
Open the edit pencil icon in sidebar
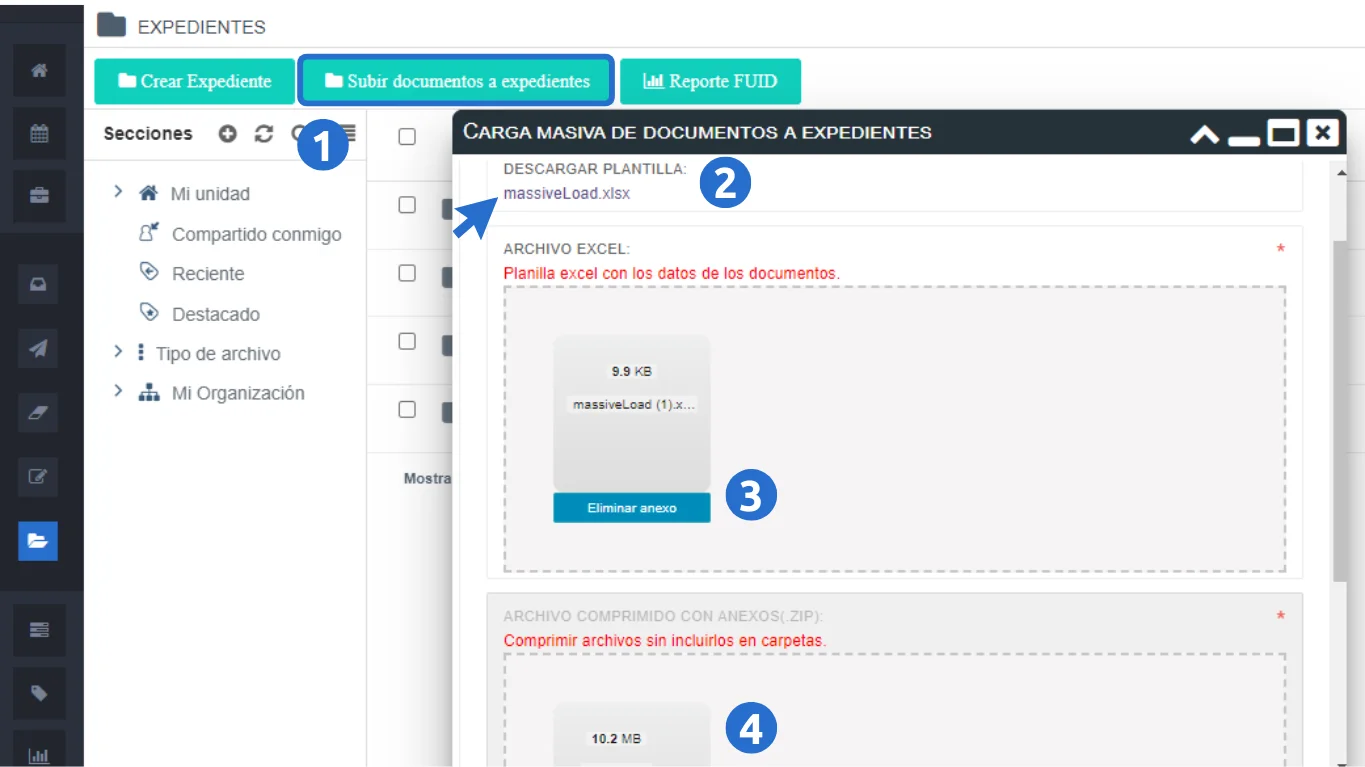[38, 477]
